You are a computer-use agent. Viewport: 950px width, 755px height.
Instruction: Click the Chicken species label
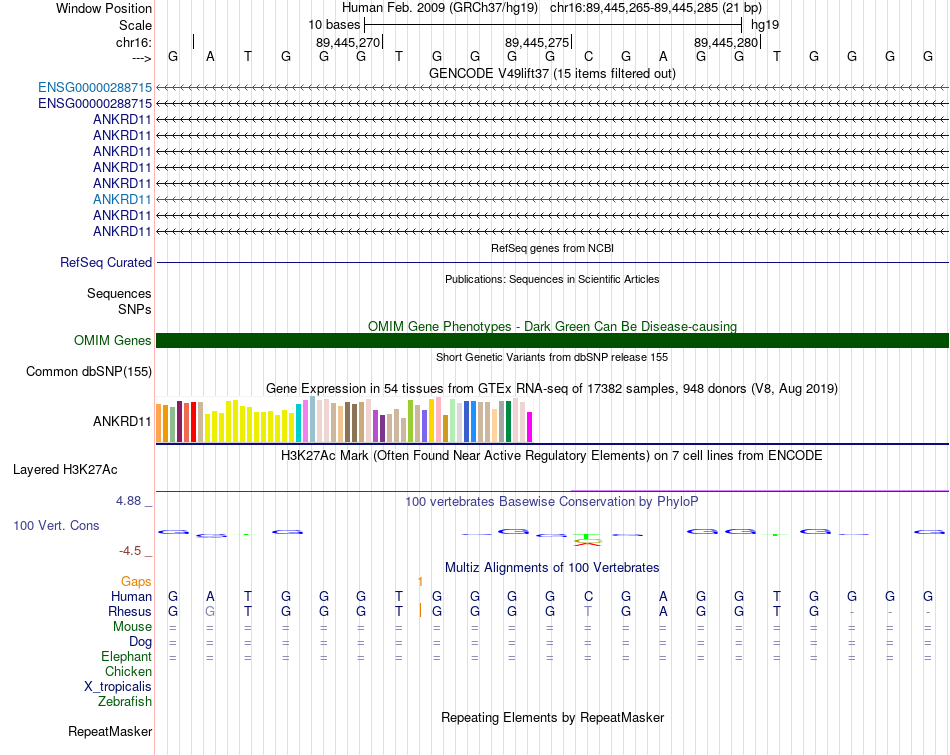pos(128,671)
